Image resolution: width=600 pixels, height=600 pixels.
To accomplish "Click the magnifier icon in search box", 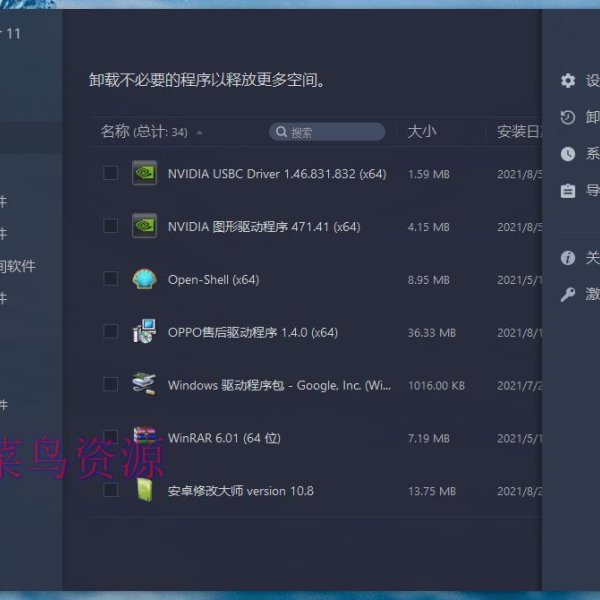I will tap(281, 132).
